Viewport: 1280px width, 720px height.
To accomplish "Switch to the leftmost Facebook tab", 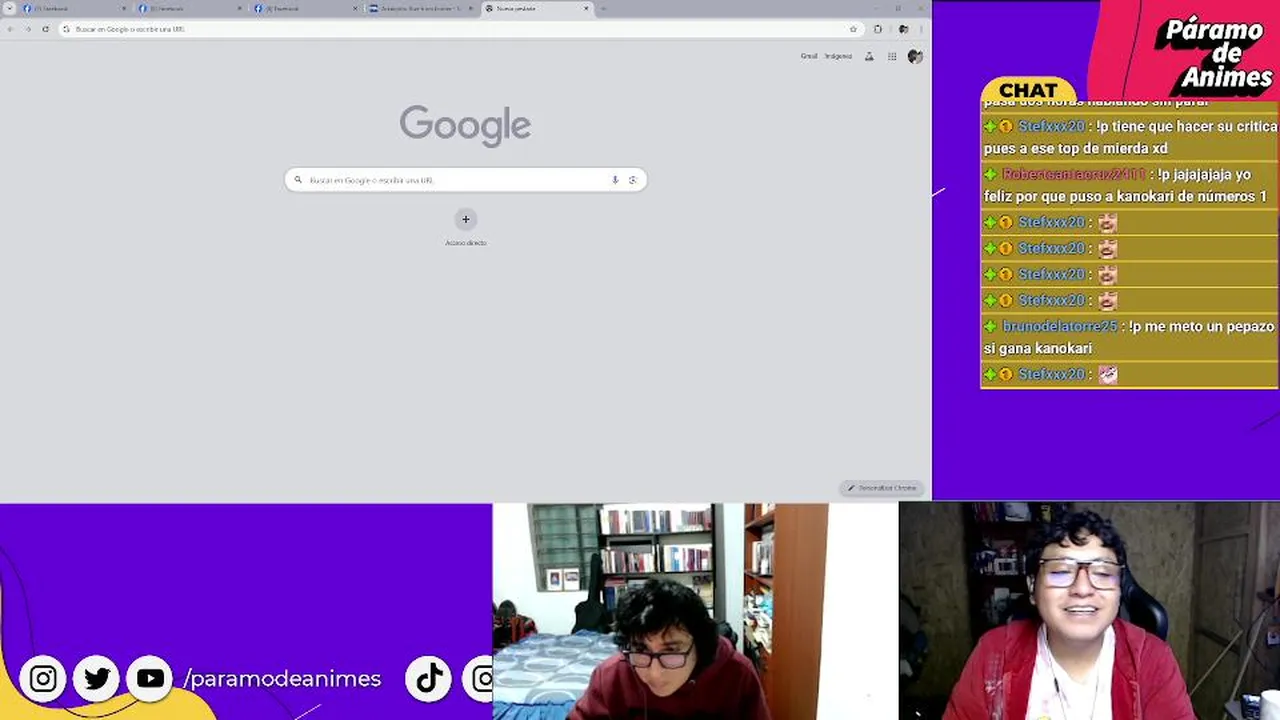I will pyautogui.click(x=75, y=8).
